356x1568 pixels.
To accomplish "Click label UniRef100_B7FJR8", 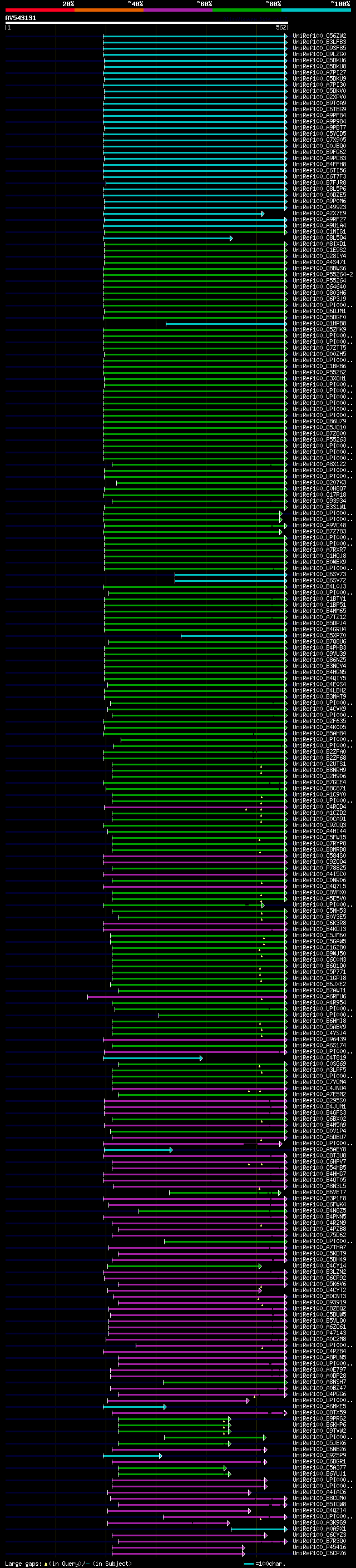I will (319, 182).
